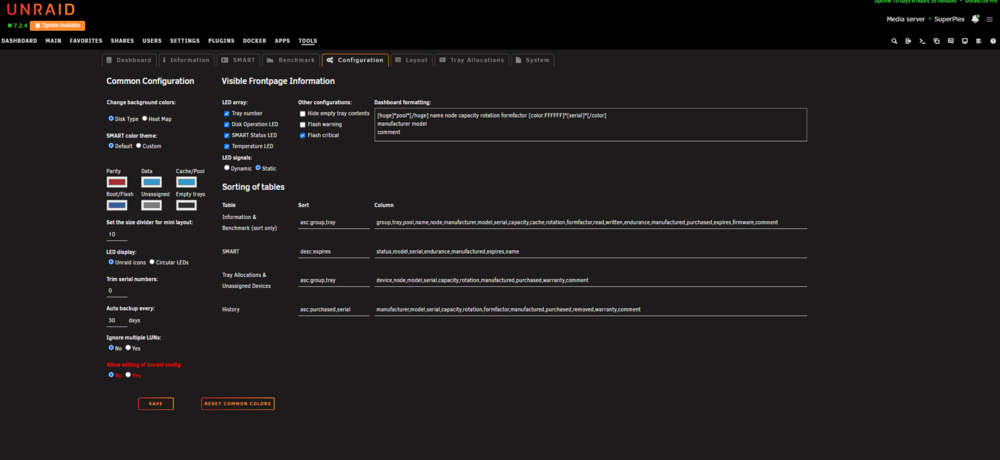Switch to the Information tab

click(x=186, y=60)
